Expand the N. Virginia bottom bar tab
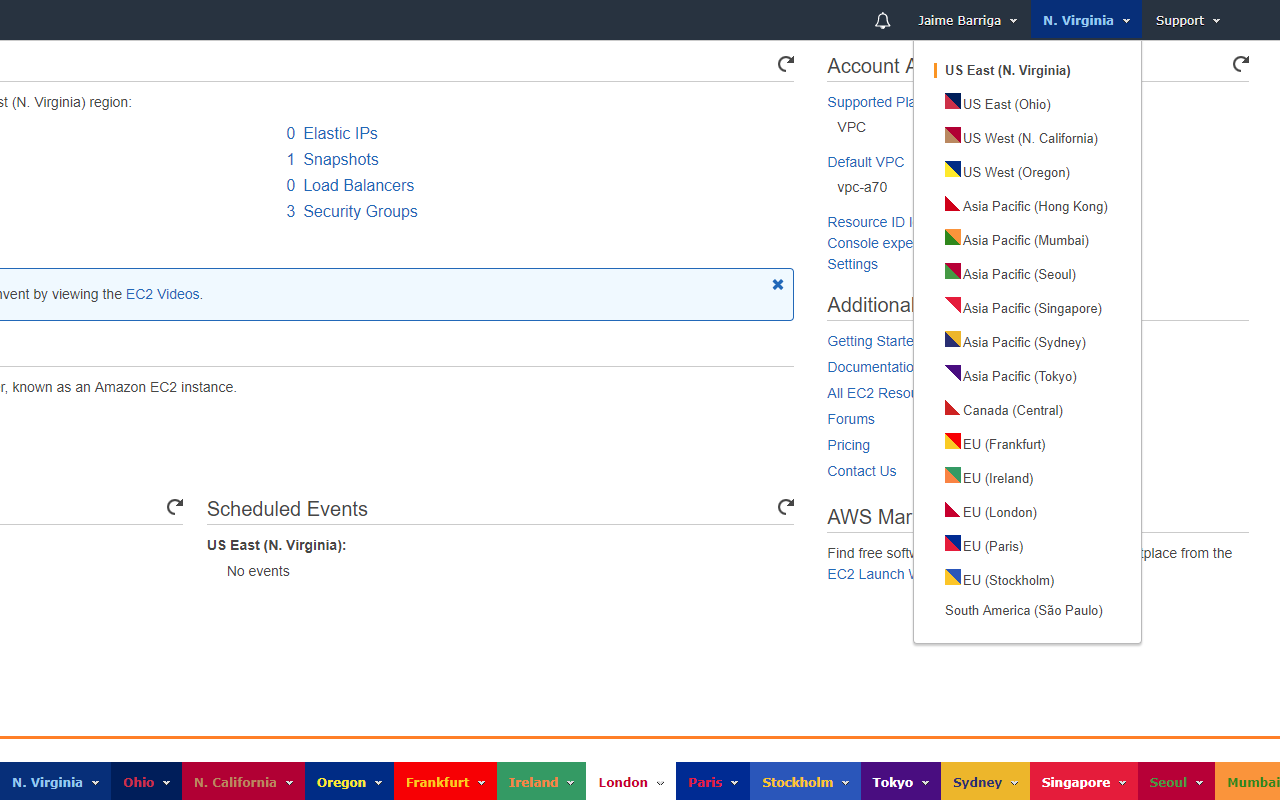This screenshot has height=800, width=1280. pos(55,782)
